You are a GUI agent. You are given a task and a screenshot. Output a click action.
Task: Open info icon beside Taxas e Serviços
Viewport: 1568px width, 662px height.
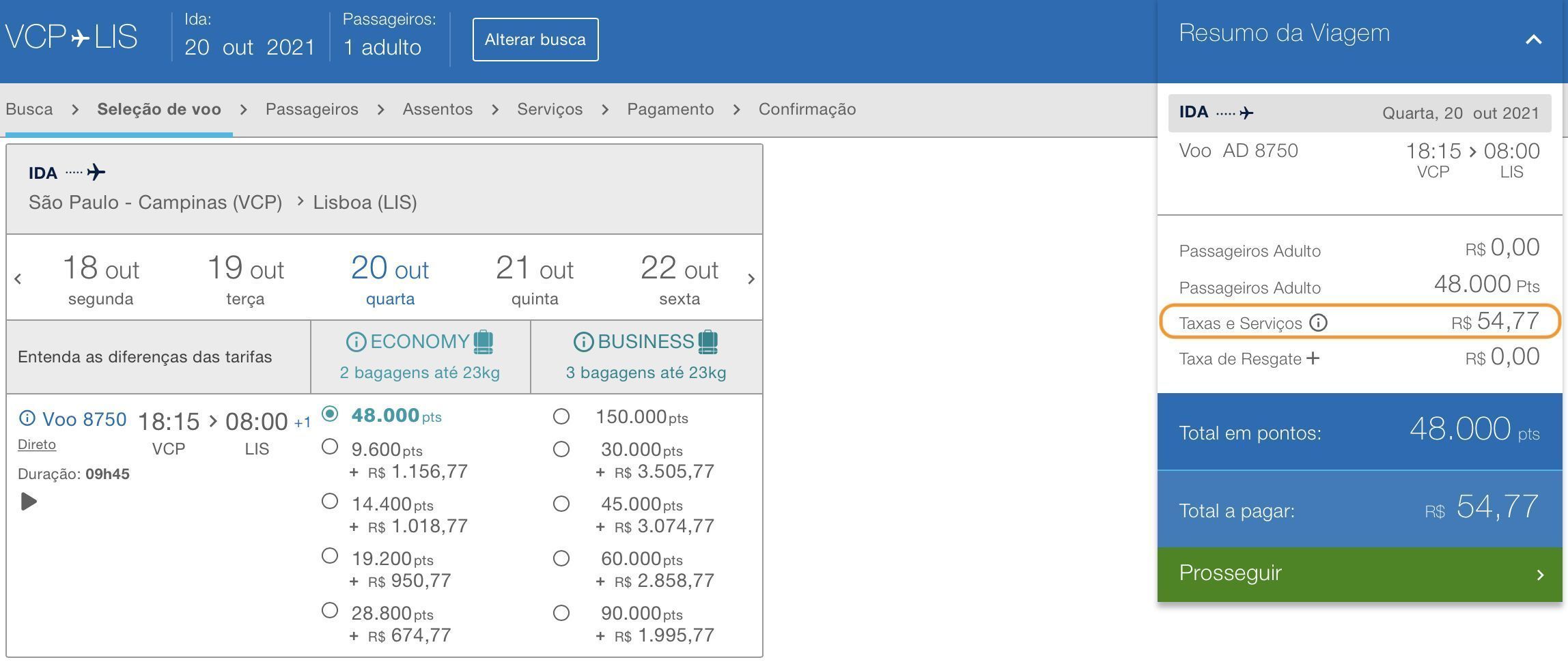(x=1318, y=322)
